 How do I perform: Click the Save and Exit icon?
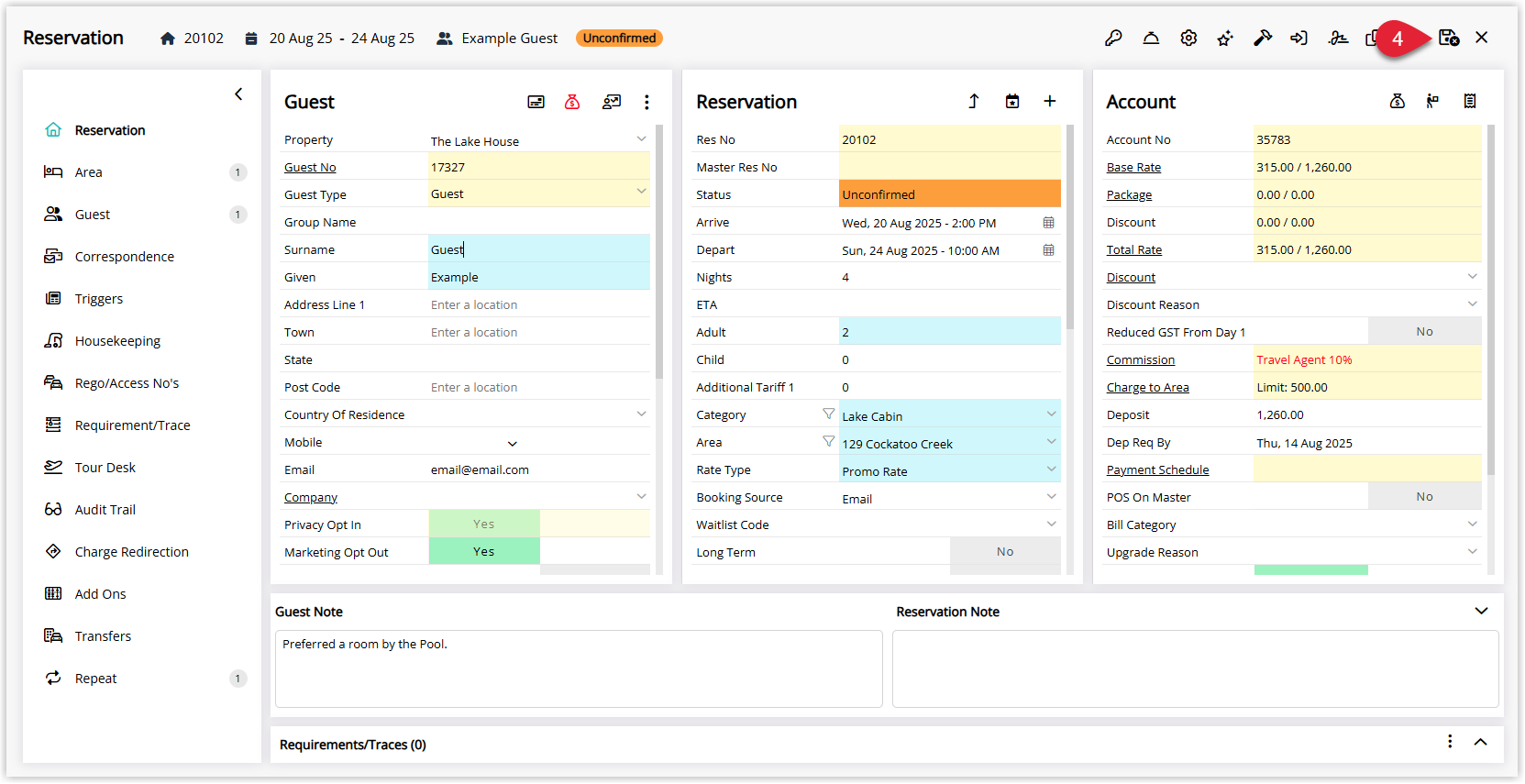(x=1449, y=38)
